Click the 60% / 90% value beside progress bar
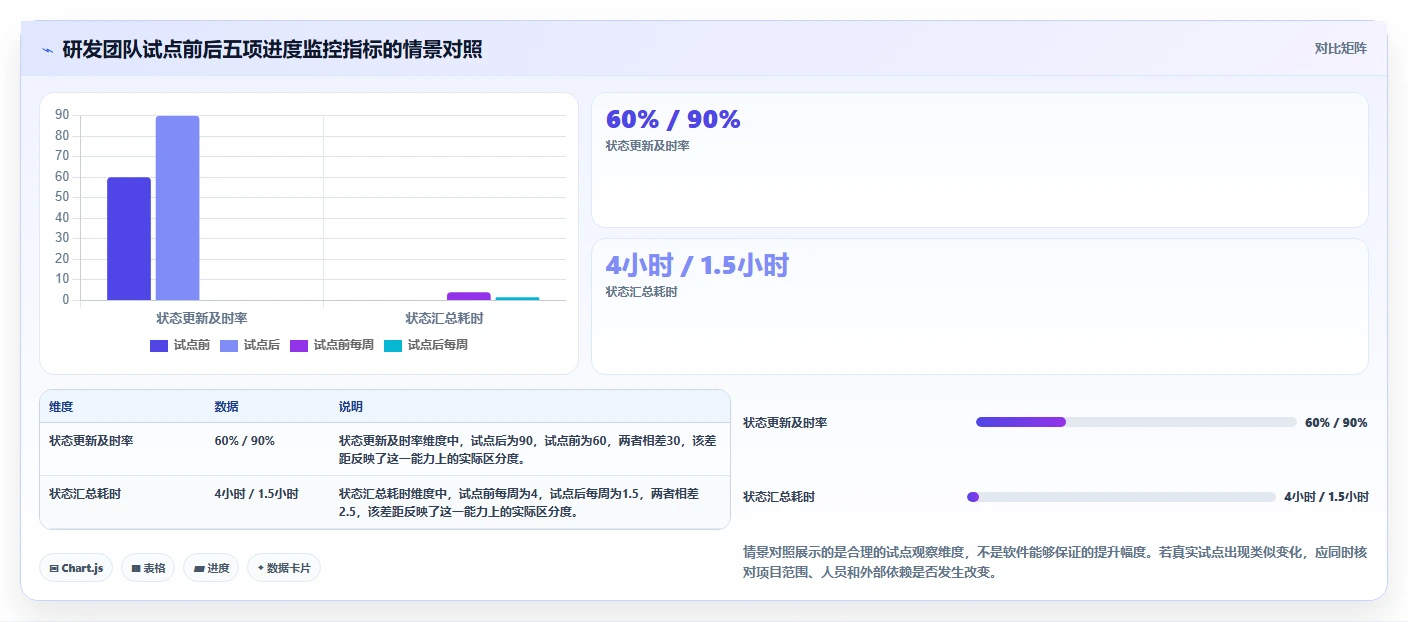This screenshot has height=622, width=1408. click(1336, 423)
